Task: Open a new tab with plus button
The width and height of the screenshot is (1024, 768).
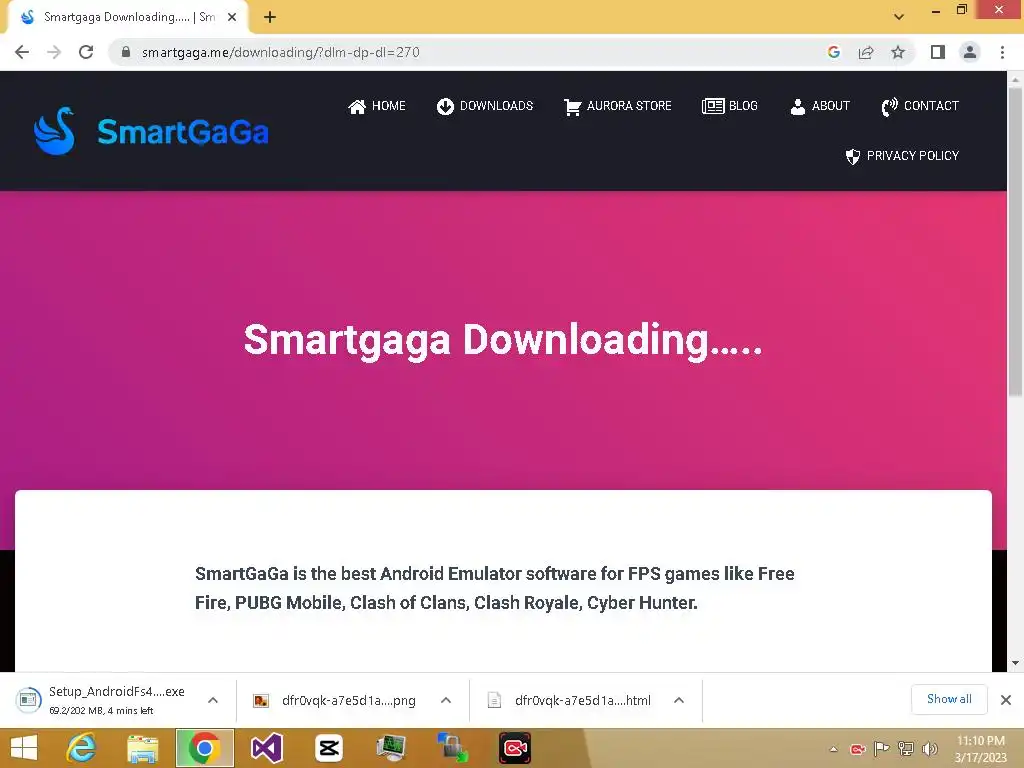Action: point(270,18)
